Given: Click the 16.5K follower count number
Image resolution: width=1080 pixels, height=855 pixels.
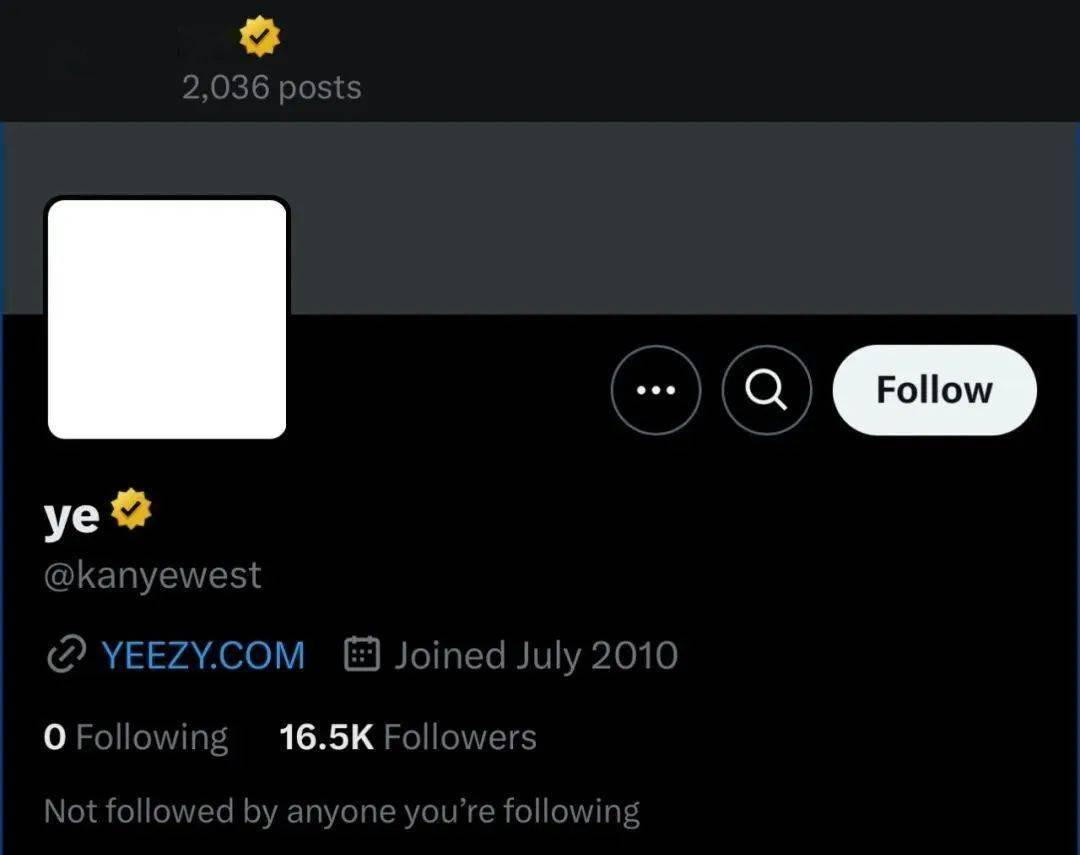Looking at the screenshot, I should coord(326,738).
